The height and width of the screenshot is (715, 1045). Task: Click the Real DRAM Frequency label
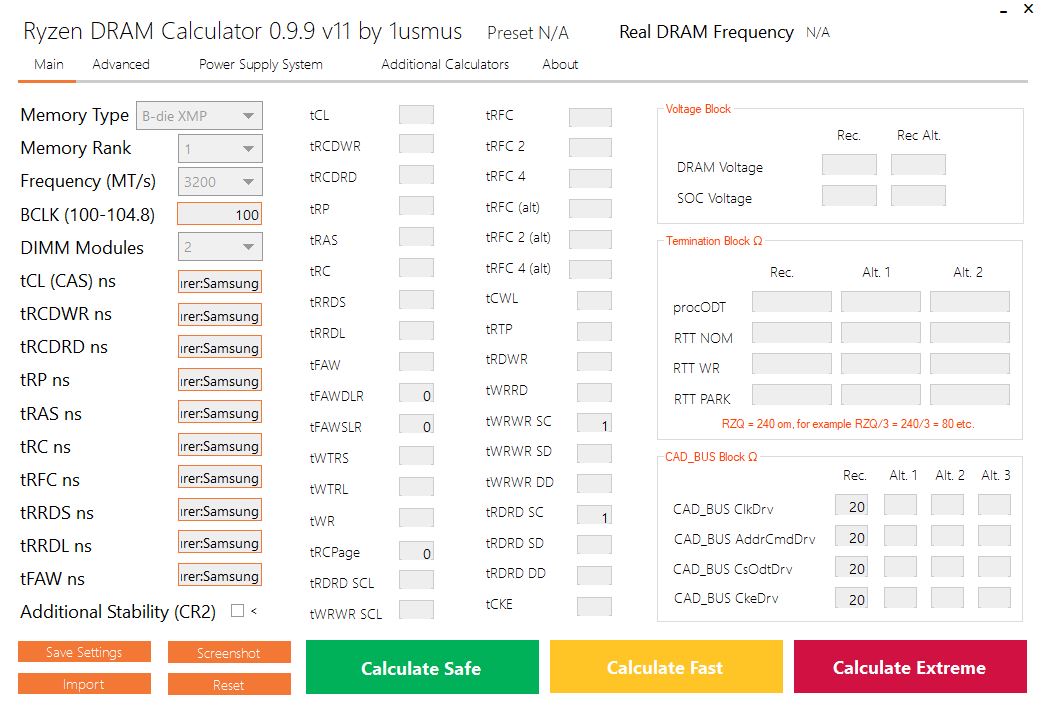point(706,32)
